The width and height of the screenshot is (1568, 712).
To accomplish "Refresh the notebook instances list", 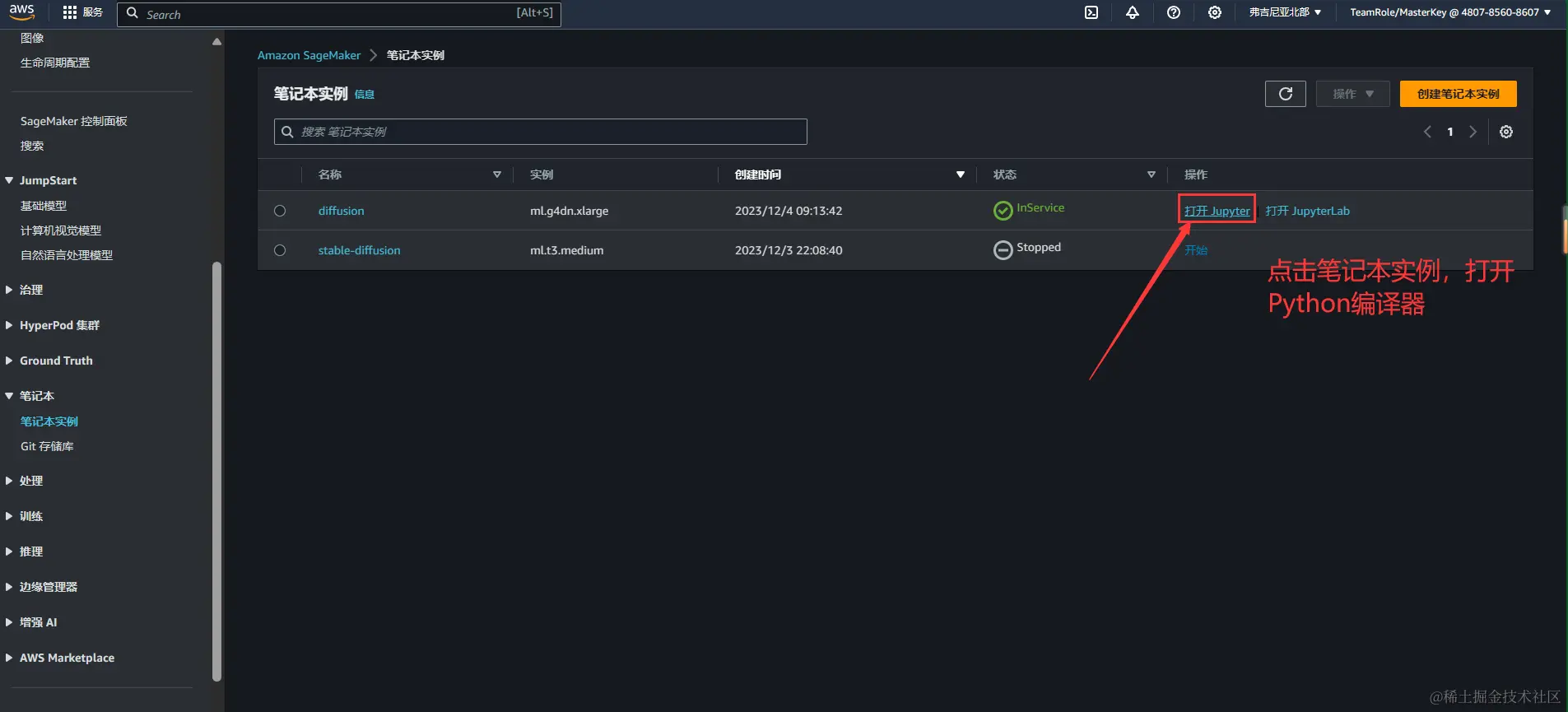I will [1286, 94].
